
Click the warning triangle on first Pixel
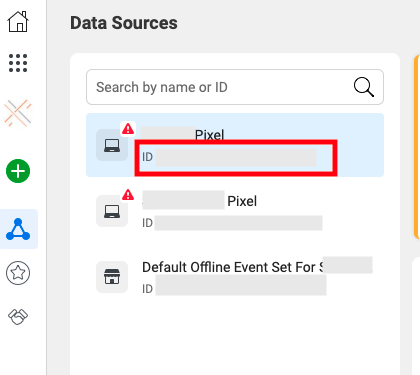(128, 129)
